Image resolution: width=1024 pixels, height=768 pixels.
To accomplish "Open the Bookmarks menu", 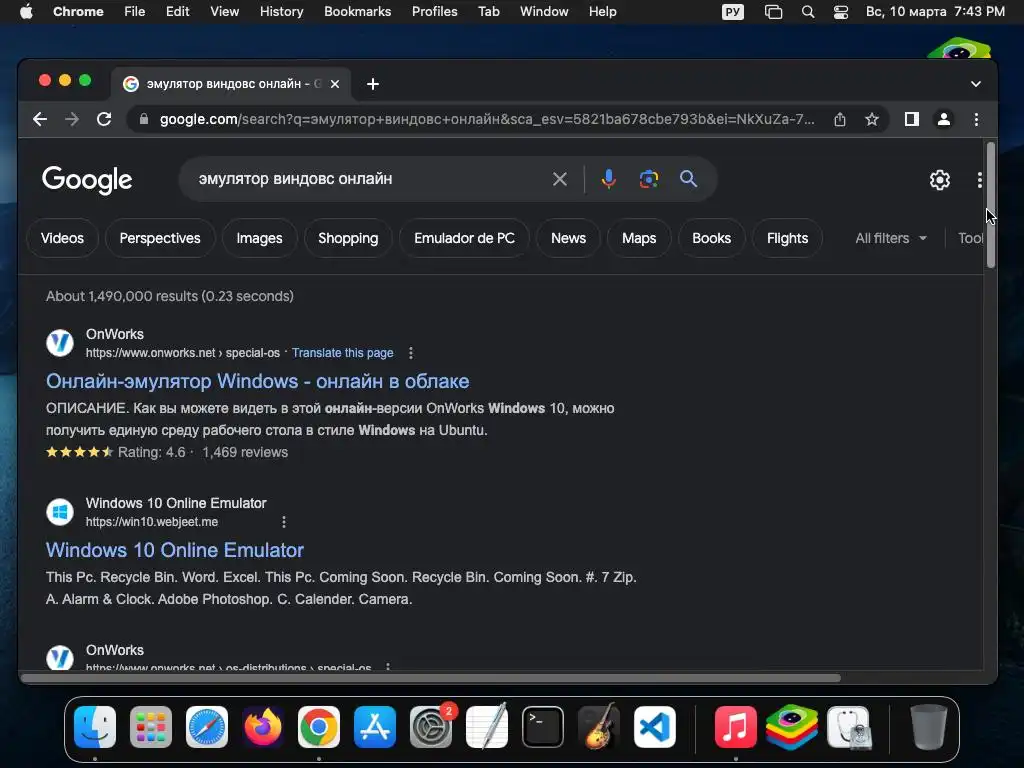I will (357, 12).
